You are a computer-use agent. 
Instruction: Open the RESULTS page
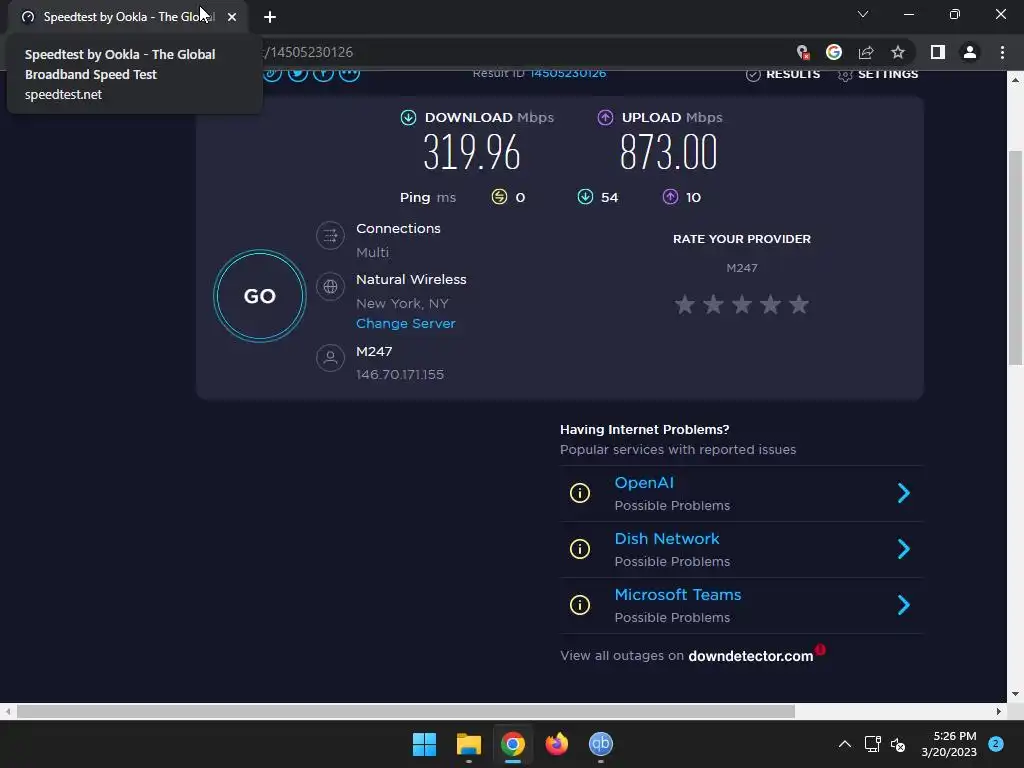click(x=783, y=74)
